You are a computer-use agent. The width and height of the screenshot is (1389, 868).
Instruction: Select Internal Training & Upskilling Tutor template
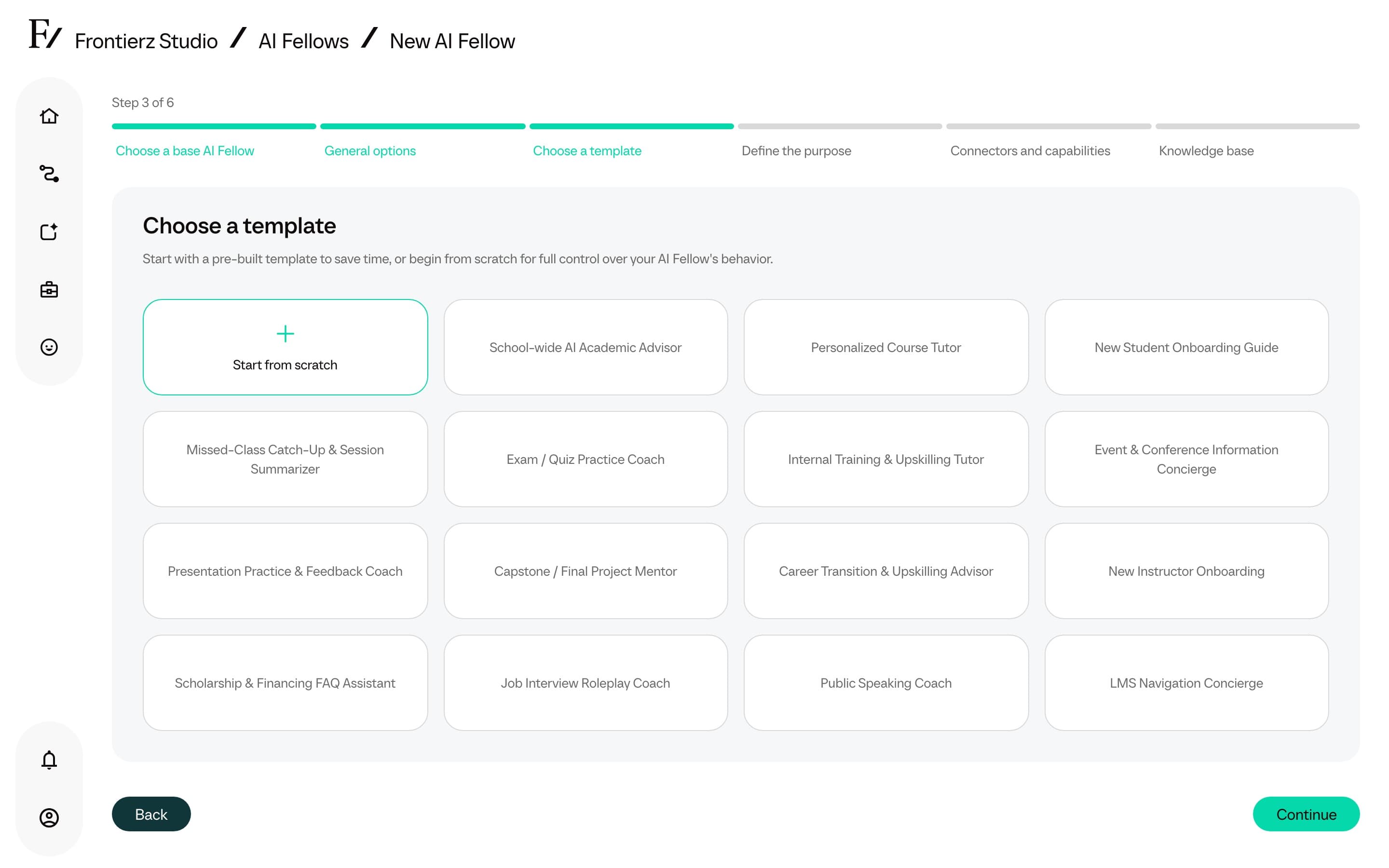(885, 459)
